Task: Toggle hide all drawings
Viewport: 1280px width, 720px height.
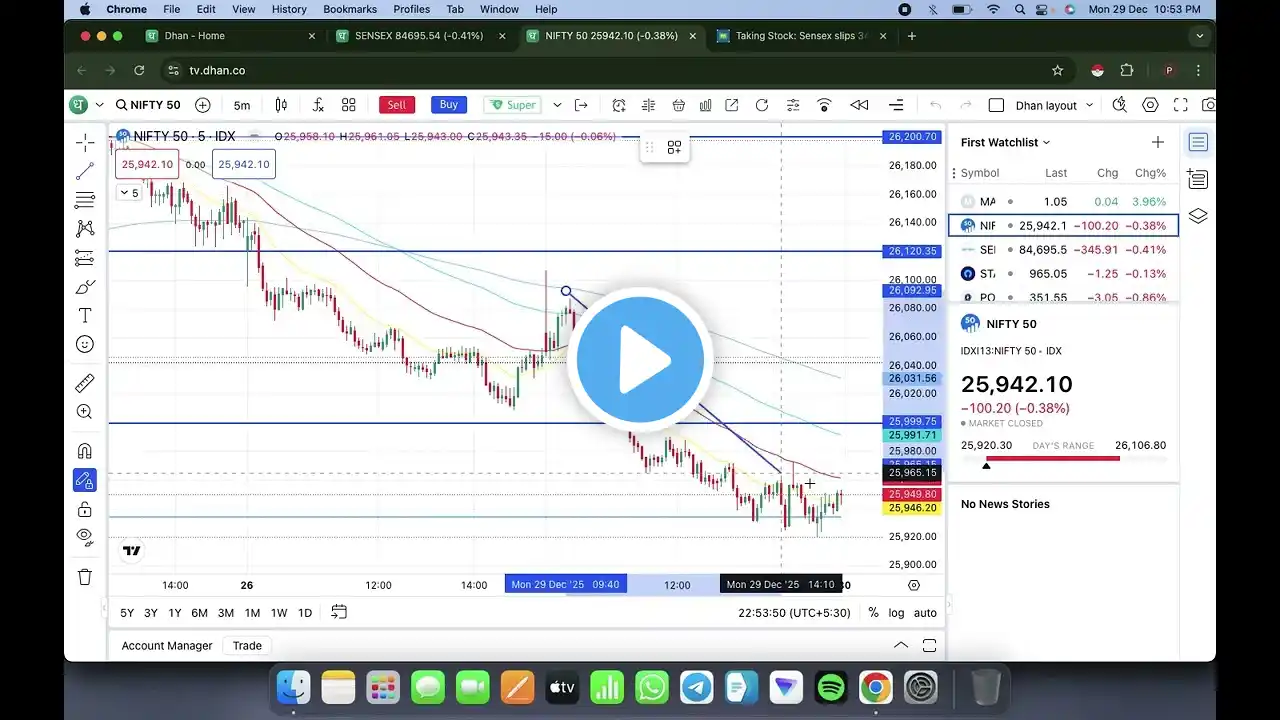Action: [85, 537]
